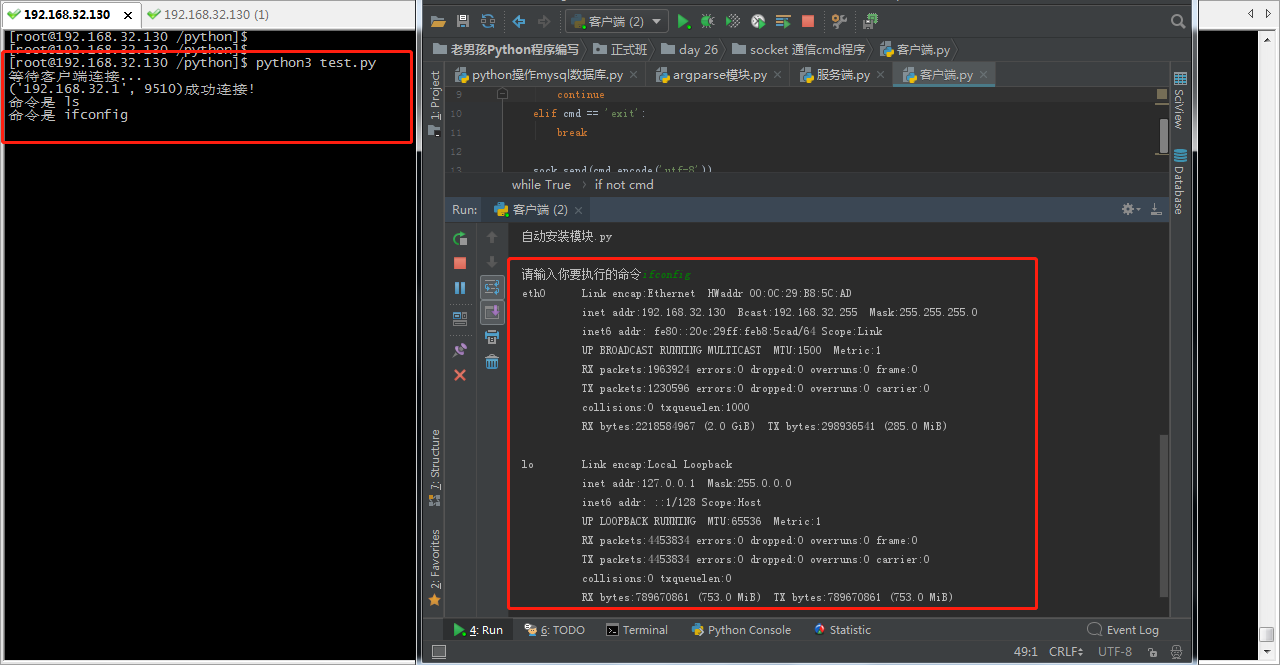
Task: Click 'while True' code breadcrumb
Action: pyautogui.click(x=541, y=185)
